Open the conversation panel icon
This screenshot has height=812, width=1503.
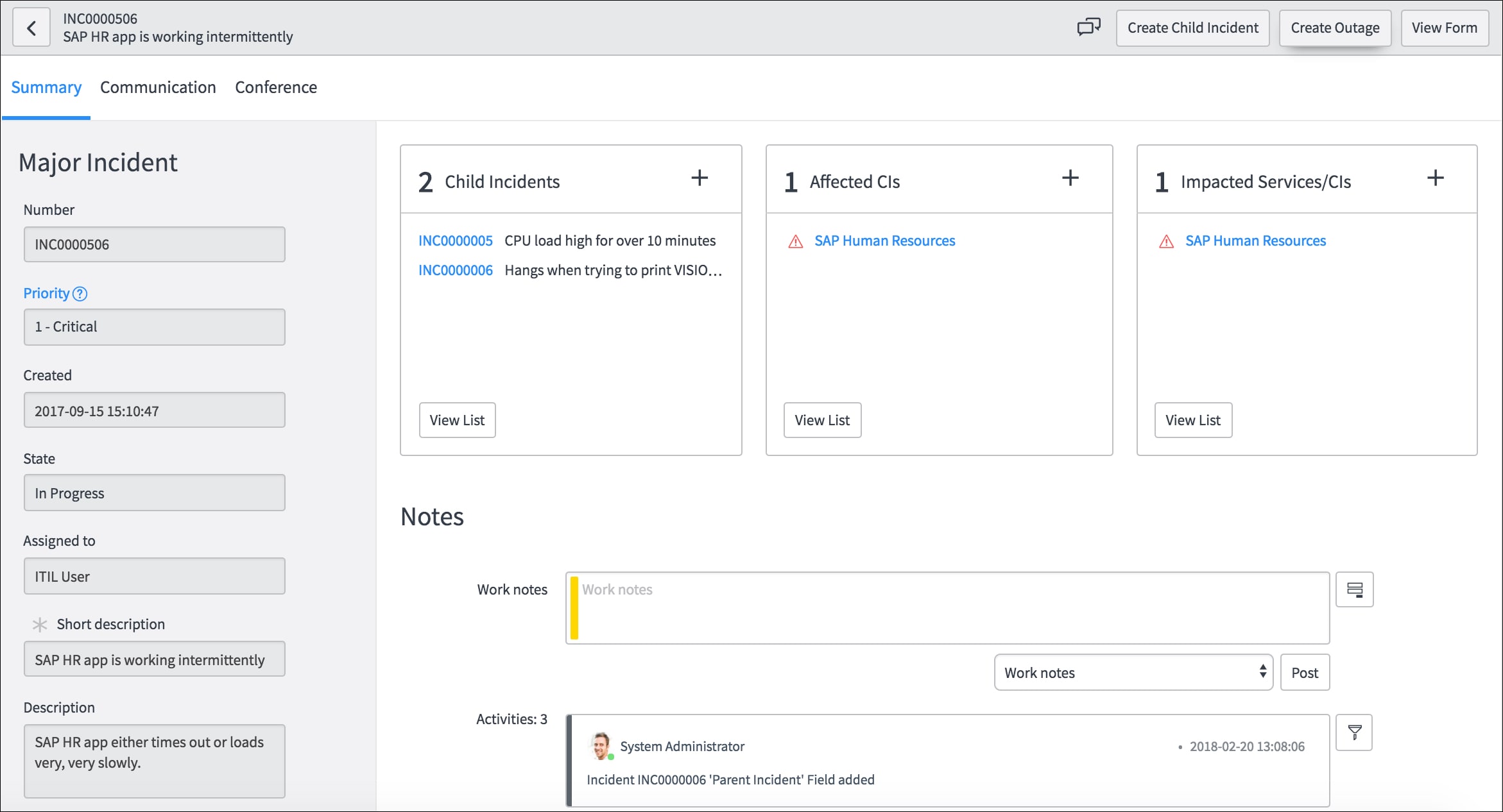[1089, 27]
